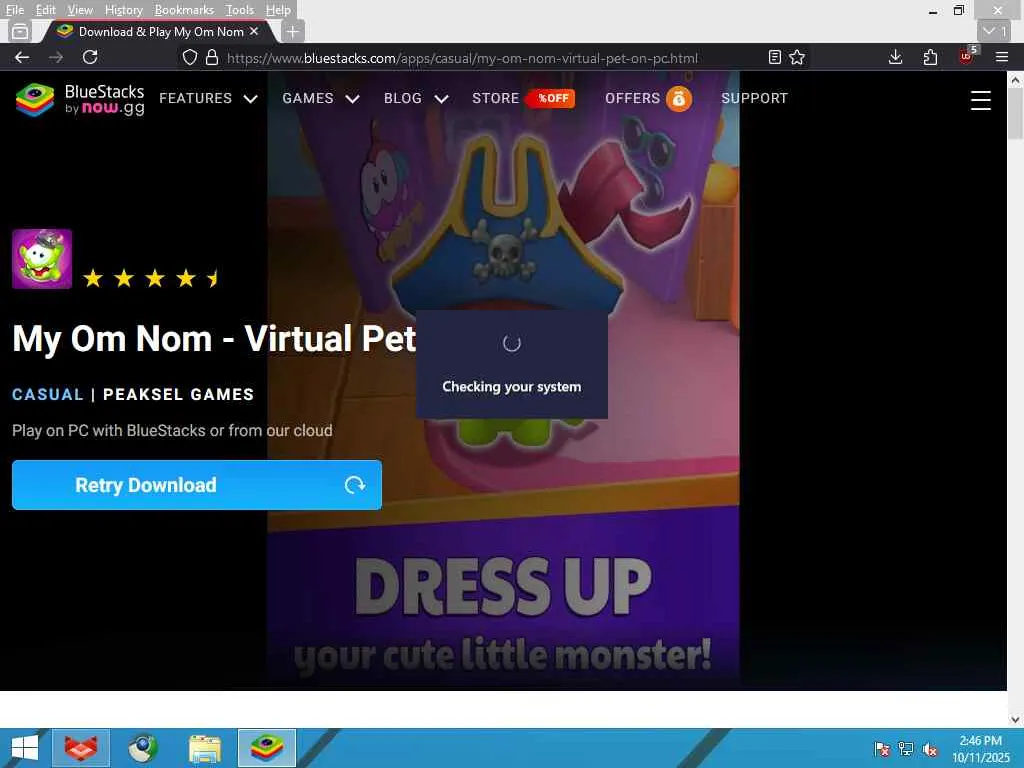The height and width of the screenshot is (768, 1024).
Task: Click the retry arrow in Retry Download
Action: click(355, 485)
